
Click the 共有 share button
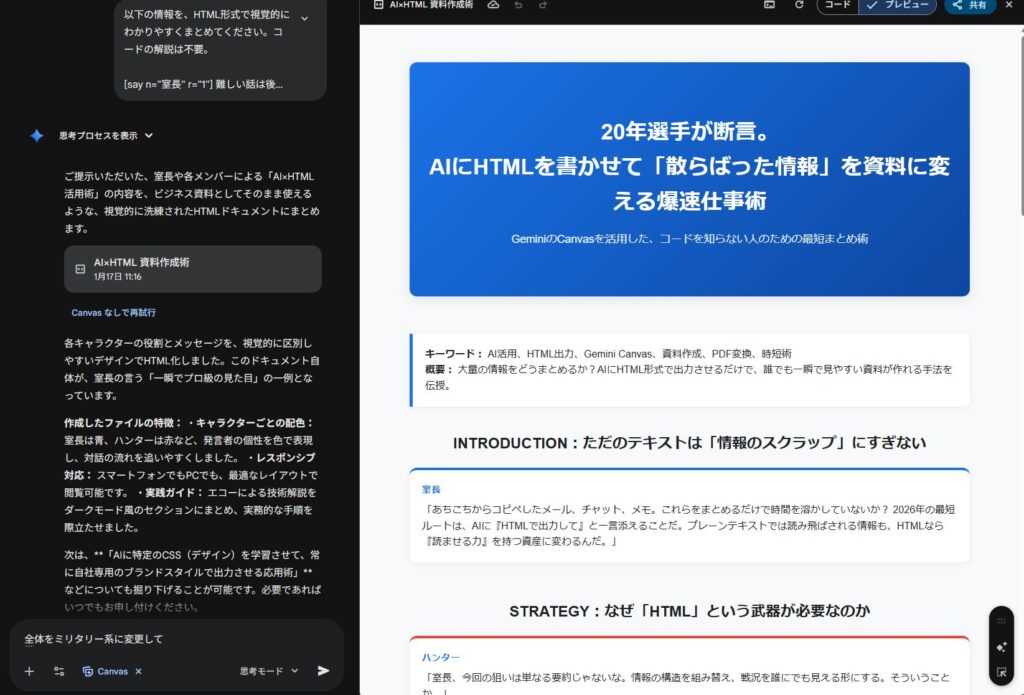[x=969, y=5]
